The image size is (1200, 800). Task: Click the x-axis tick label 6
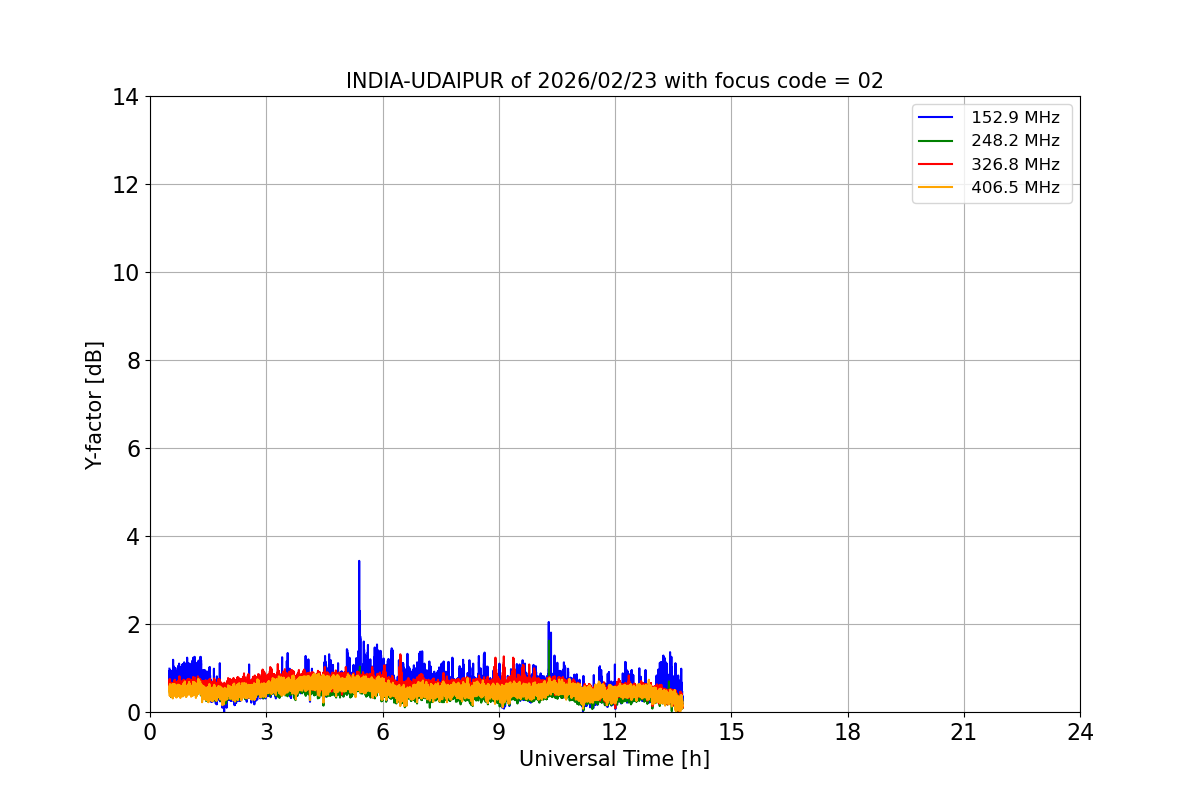tap(383, 732)
